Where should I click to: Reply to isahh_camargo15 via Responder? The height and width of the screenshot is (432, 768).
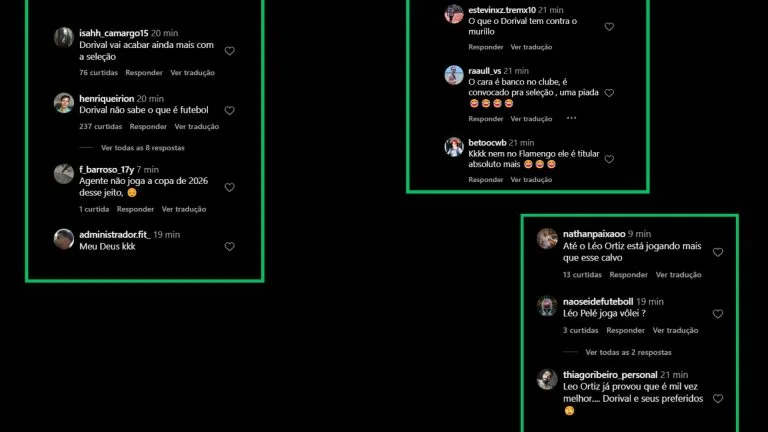point(144,72)
